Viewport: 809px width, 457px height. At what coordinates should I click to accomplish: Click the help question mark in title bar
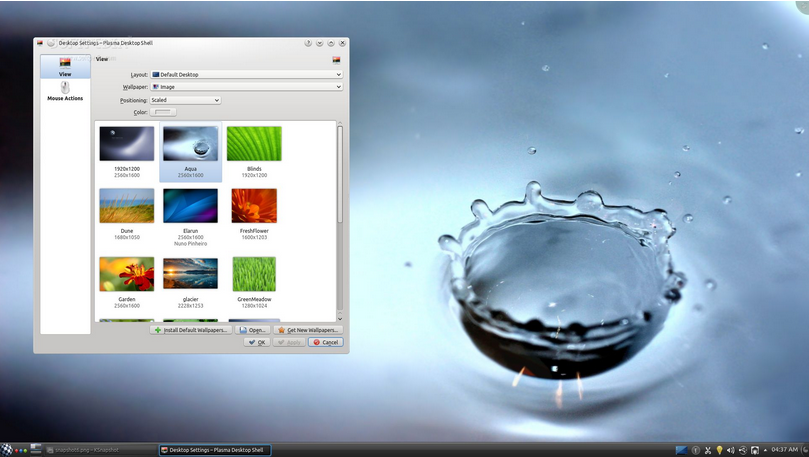click(x=308, y=43)
